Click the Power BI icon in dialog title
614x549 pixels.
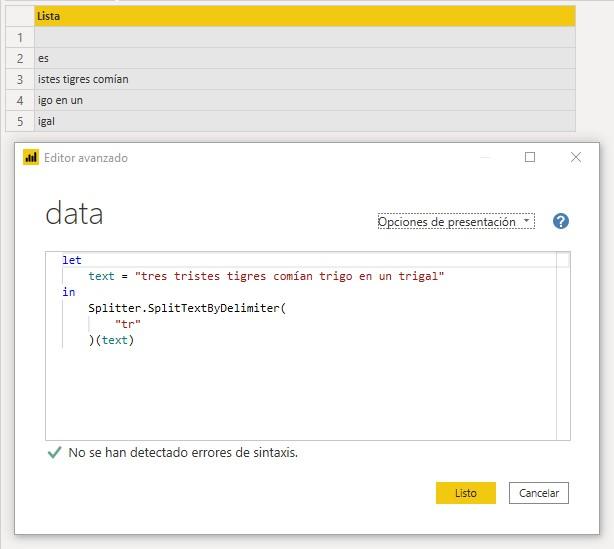[31, 157]
